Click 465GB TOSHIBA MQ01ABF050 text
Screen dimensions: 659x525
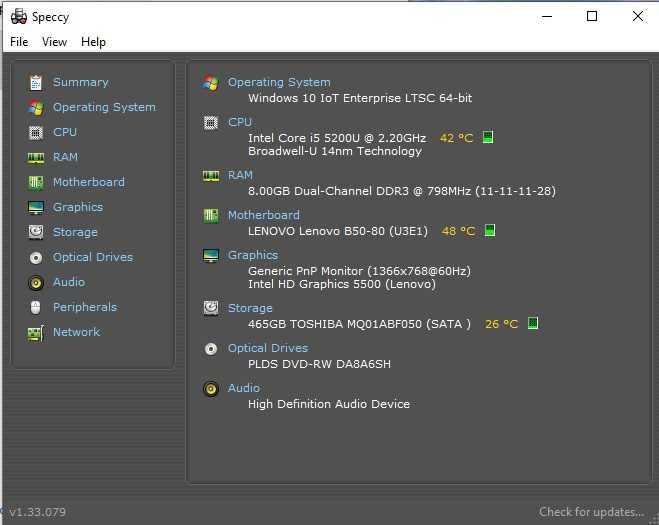[x=360, y=324]
